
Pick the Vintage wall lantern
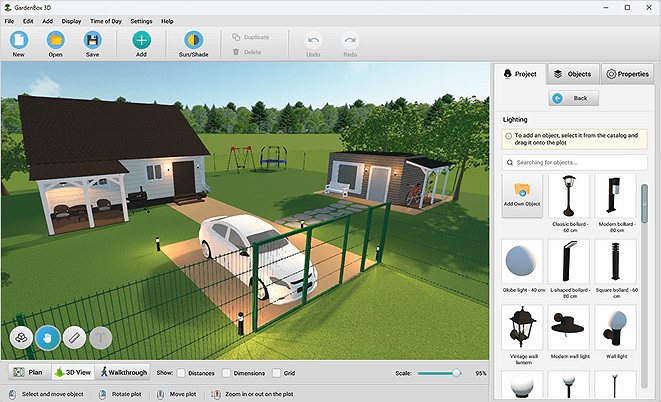(x=522, y=327)
